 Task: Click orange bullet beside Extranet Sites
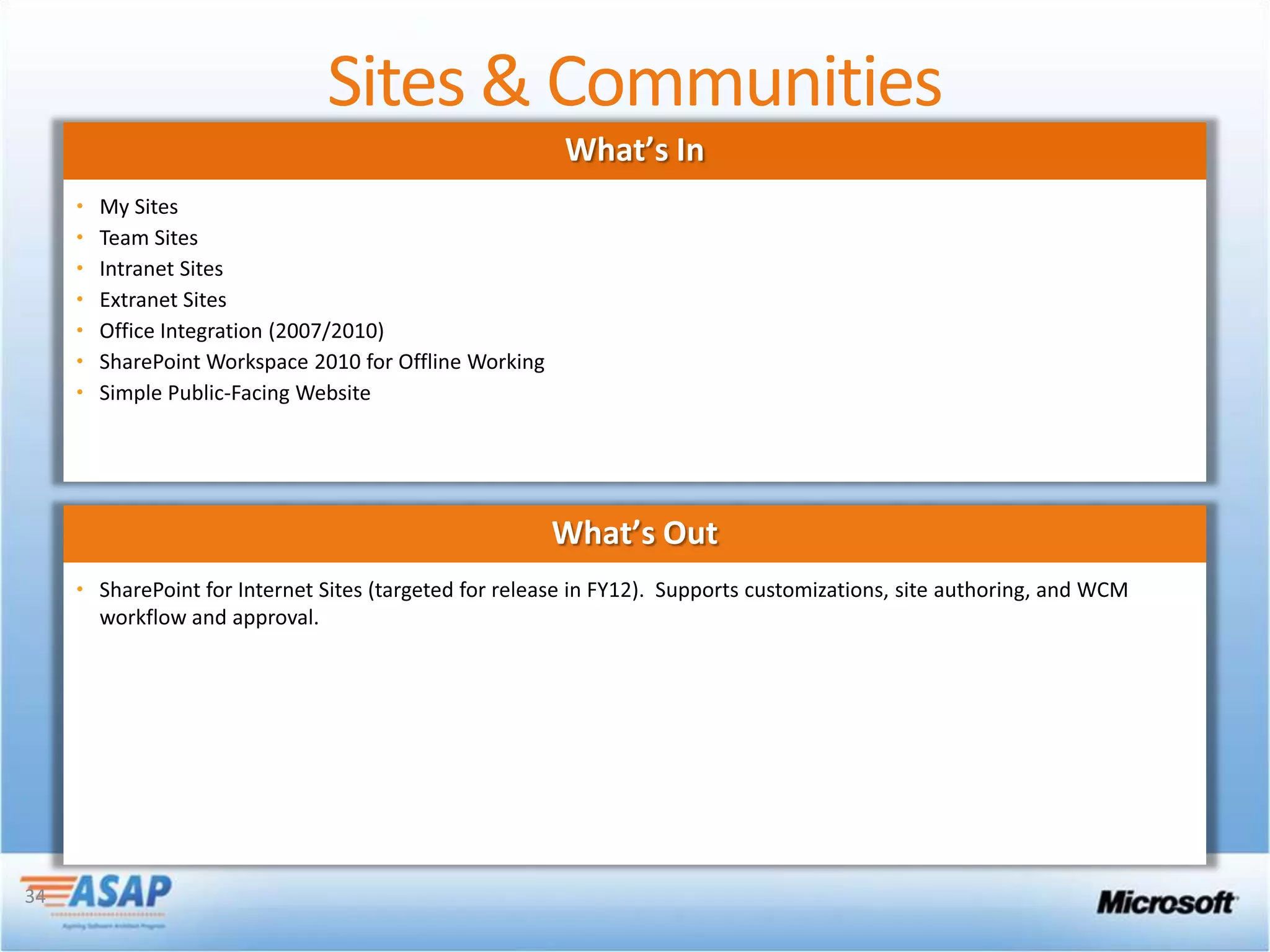click(80, 299)
